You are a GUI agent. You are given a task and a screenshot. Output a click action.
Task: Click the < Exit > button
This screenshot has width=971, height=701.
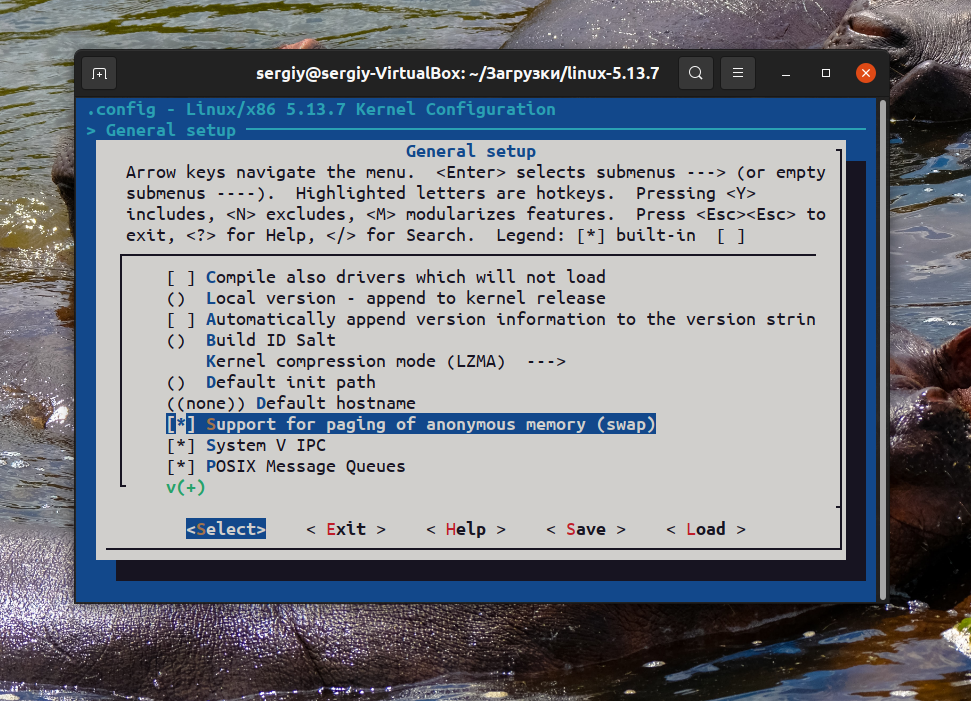[x=346, y=529]
